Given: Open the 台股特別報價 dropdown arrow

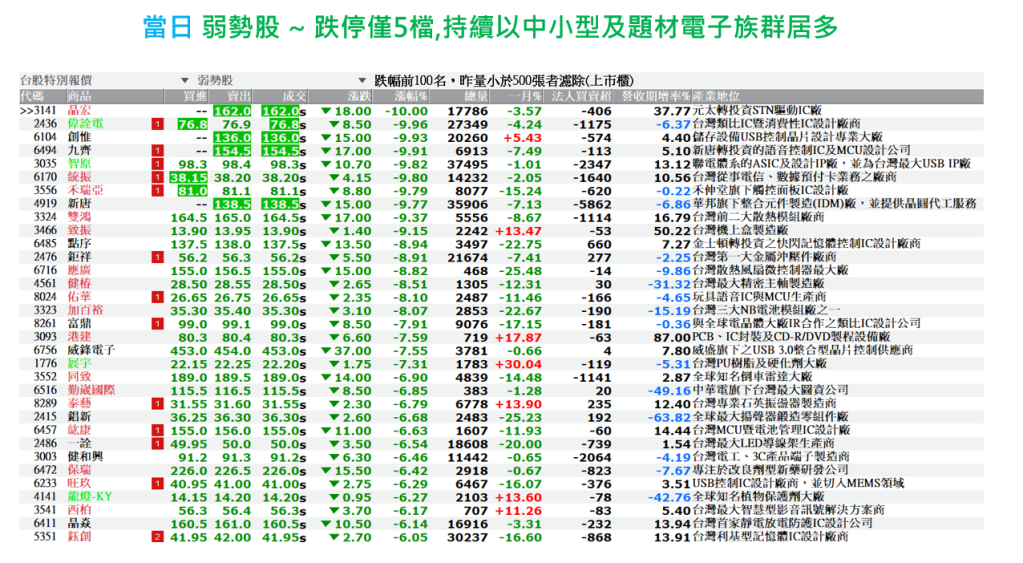Looking at the screenshot, I should [184, 80].
